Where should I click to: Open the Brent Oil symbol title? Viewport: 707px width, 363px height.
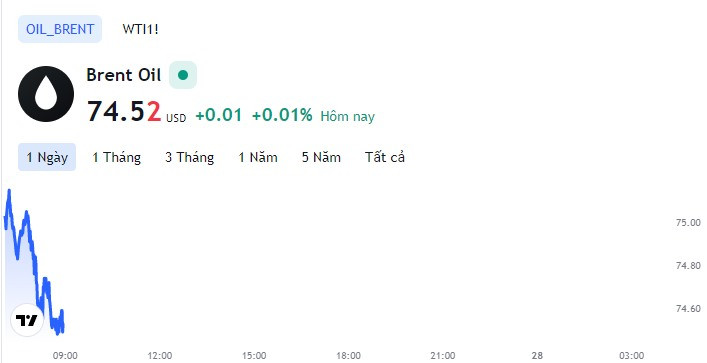(124, 75)
